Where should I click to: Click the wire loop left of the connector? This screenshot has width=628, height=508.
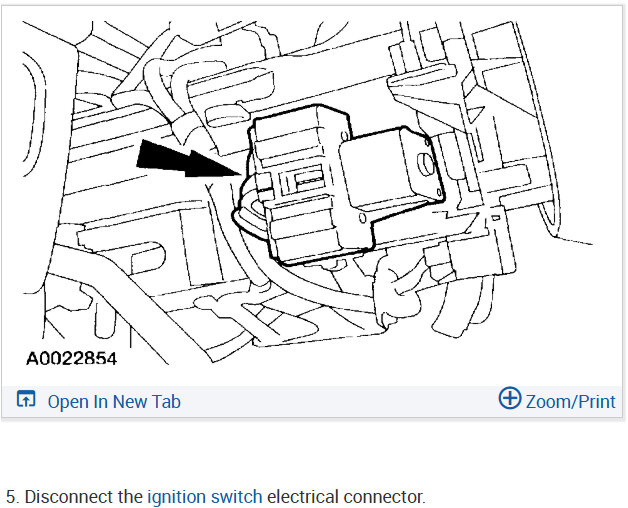pyautogui.click(x=246, y=212)
